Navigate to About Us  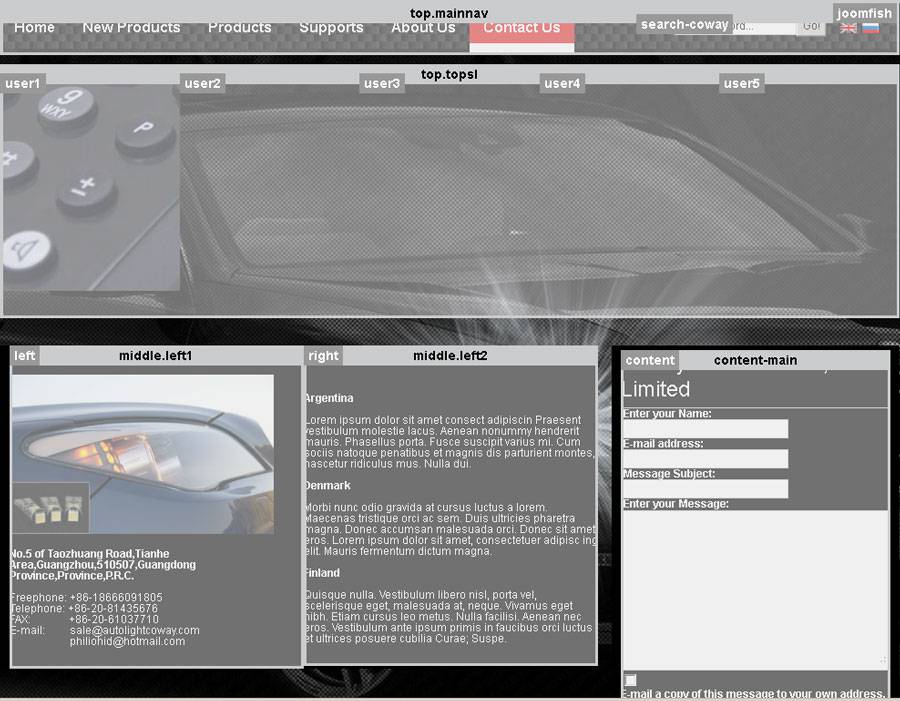click(423, 28)
